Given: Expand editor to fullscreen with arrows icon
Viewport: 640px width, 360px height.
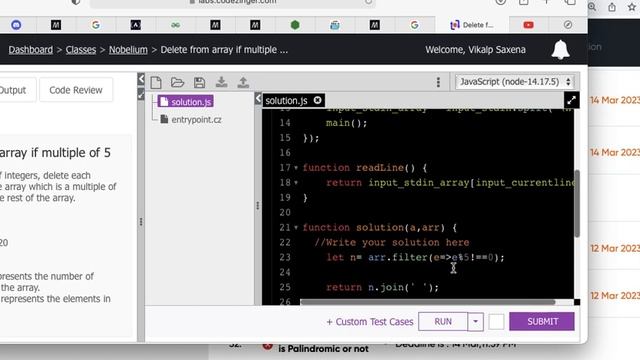Looking at the screenshot, I should [x=571, y=100].
